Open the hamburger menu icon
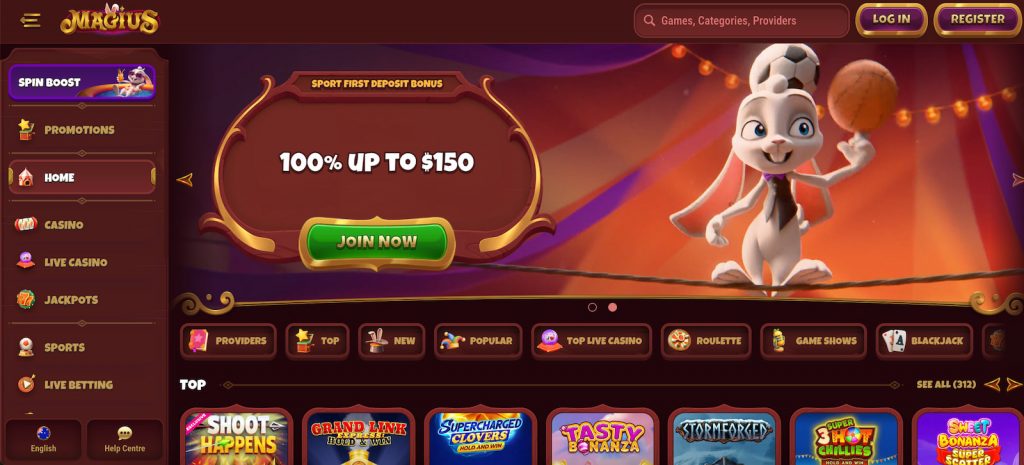 pos(30,21)
